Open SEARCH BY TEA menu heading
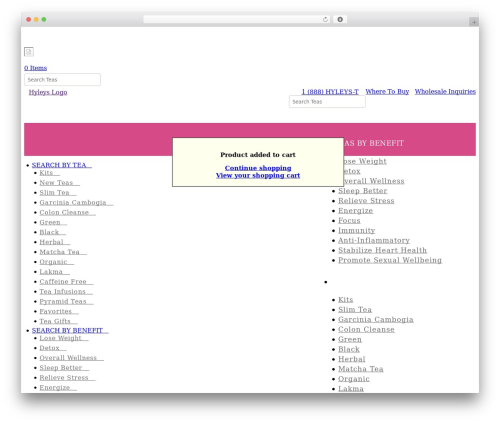The image size is (500, 423). 62,165
